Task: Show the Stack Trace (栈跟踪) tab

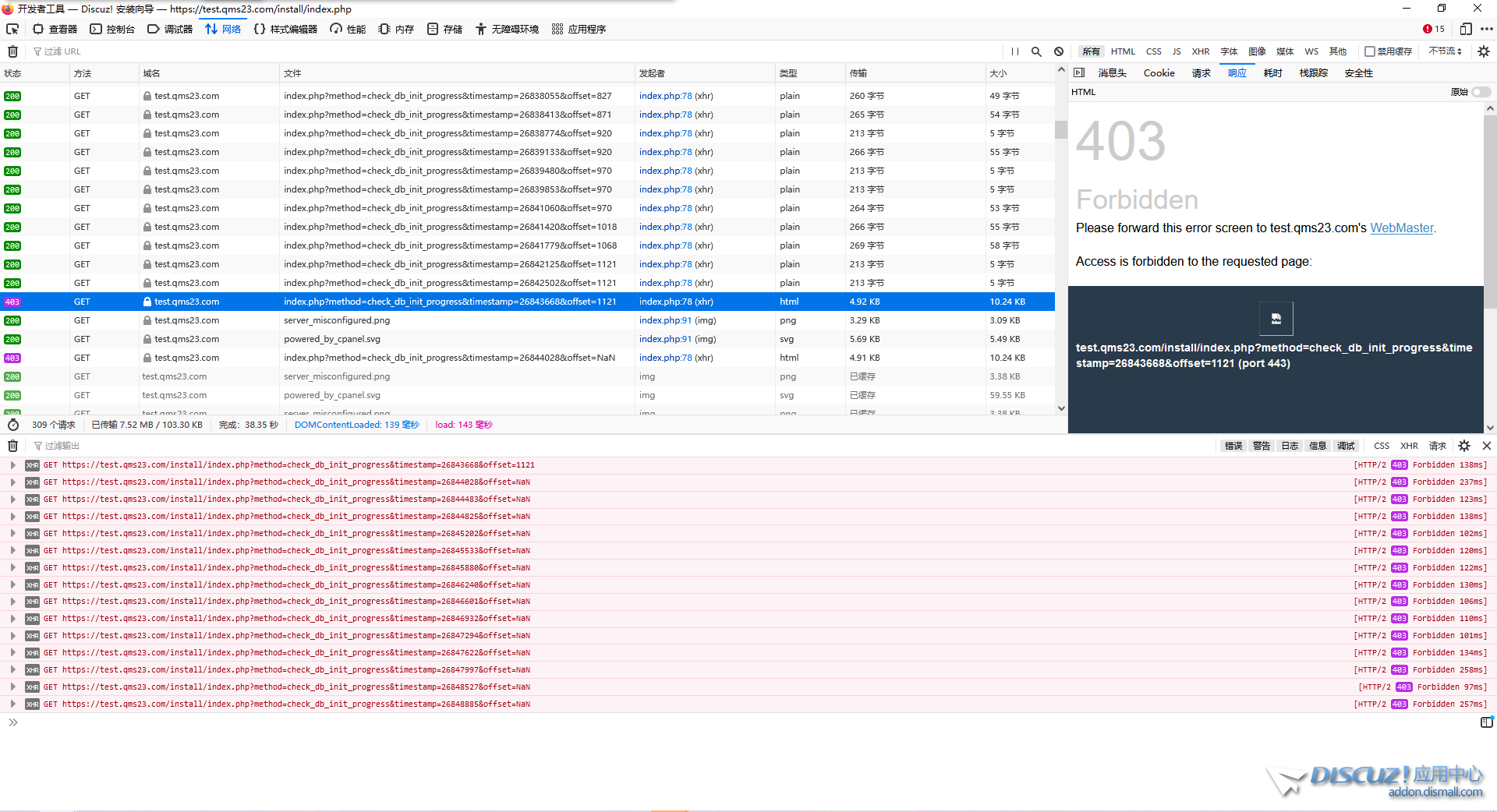Action: [x=1313, y=73]
